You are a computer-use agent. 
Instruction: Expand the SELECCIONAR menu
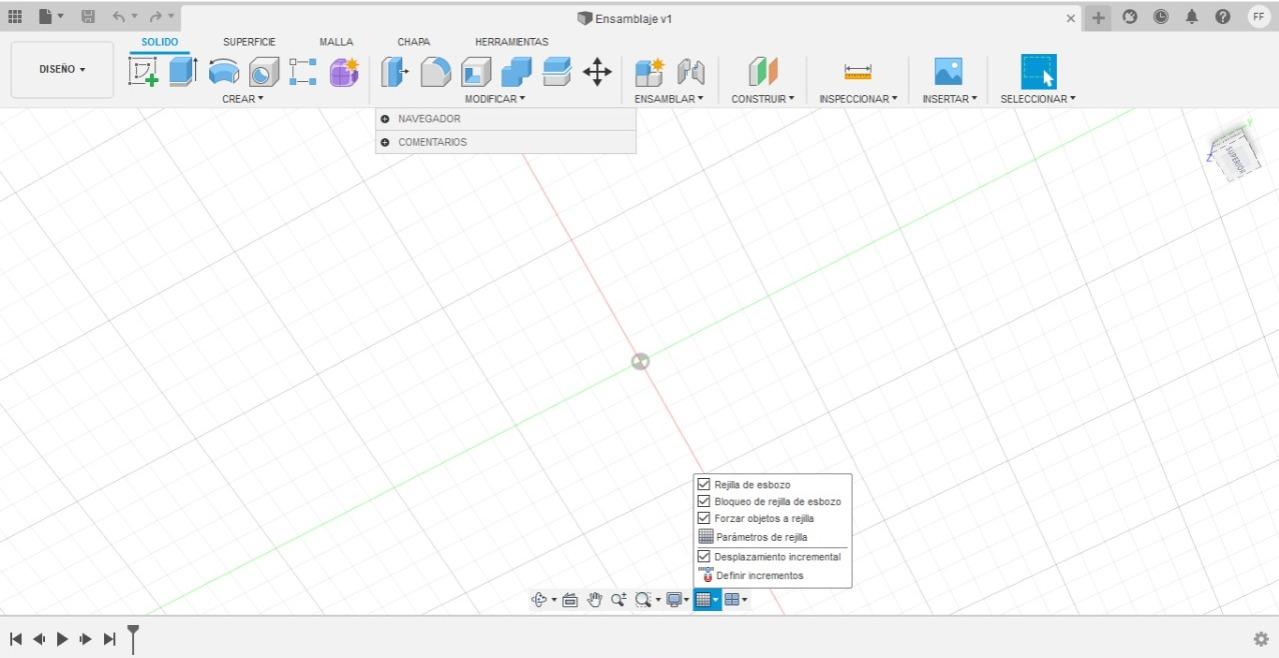(x=1038, y=99)
